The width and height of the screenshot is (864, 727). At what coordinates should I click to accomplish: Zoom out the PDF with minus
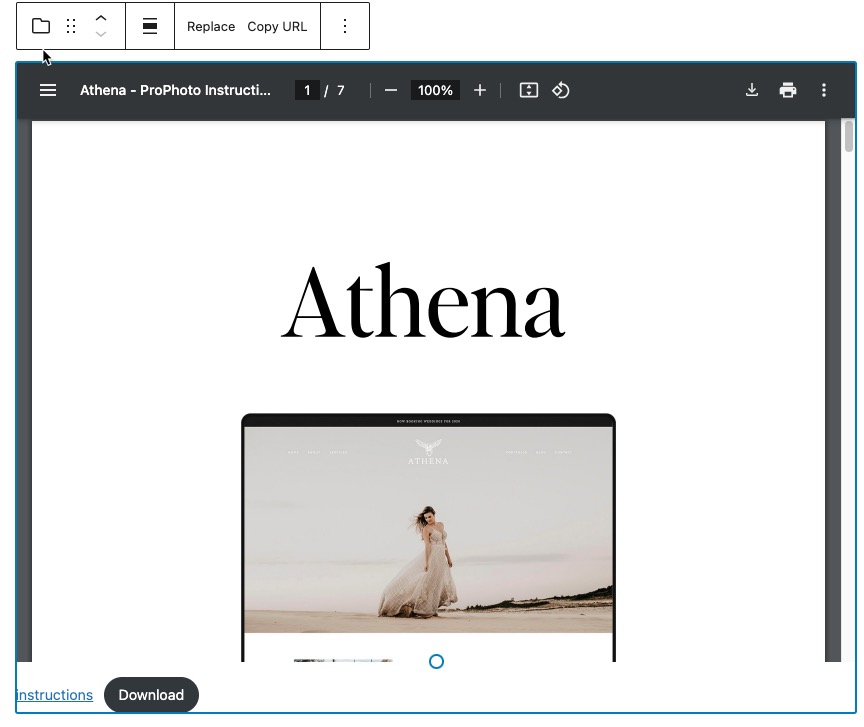(x=391, y=90)
